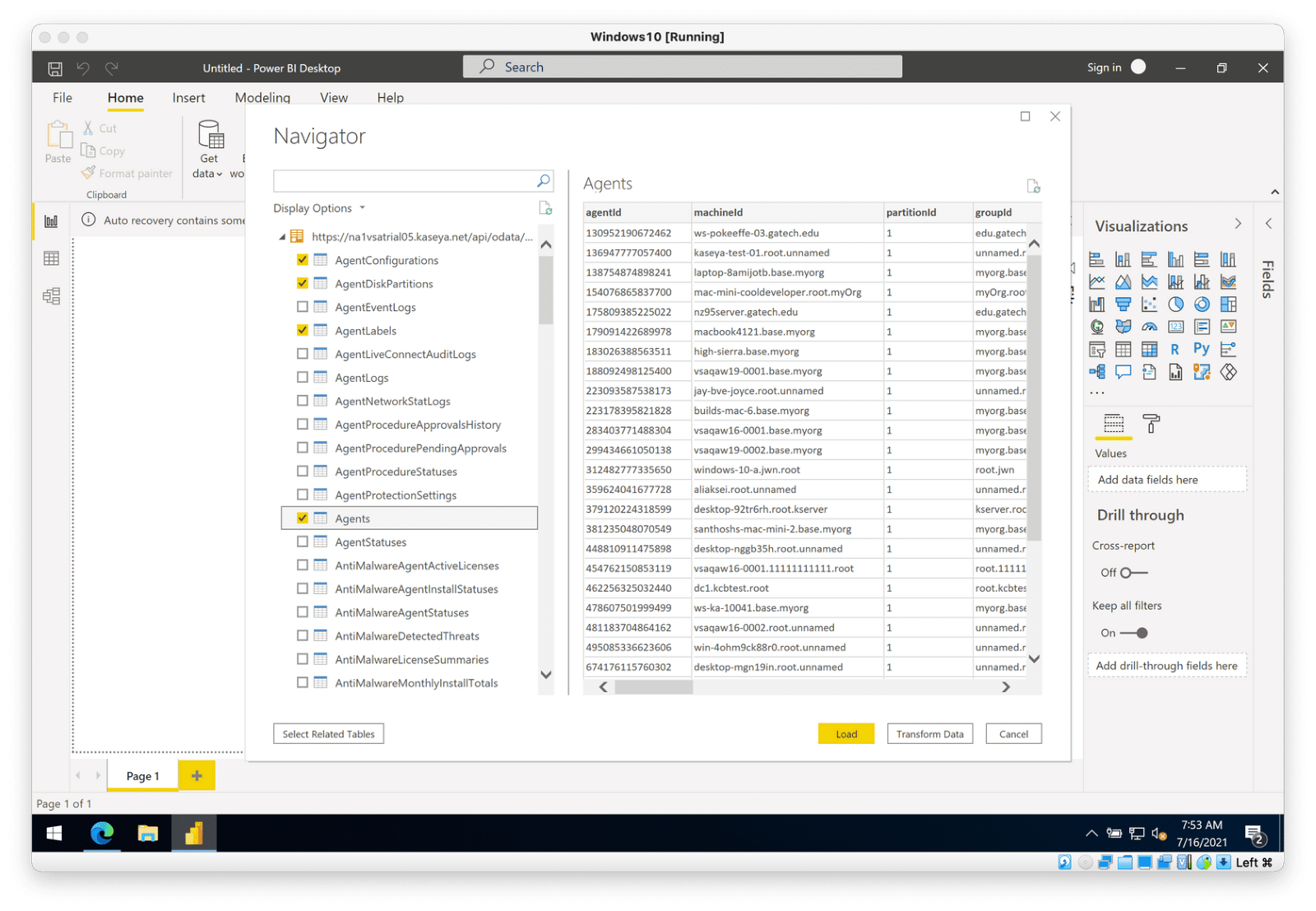Expand the Fields pane chevron

(1268, 224)
